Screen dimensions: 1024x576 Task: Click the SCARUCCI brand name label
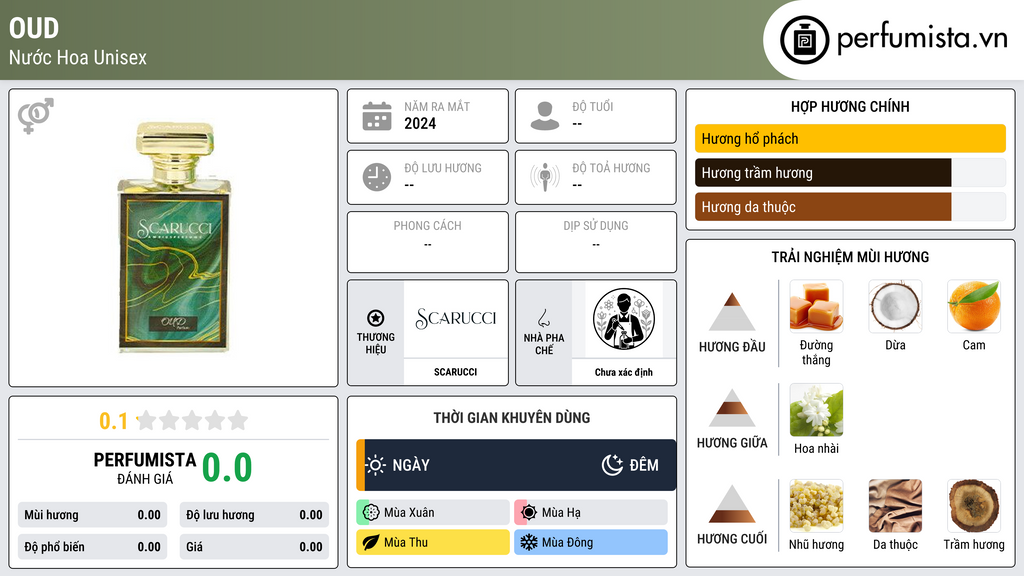[456, 372]
